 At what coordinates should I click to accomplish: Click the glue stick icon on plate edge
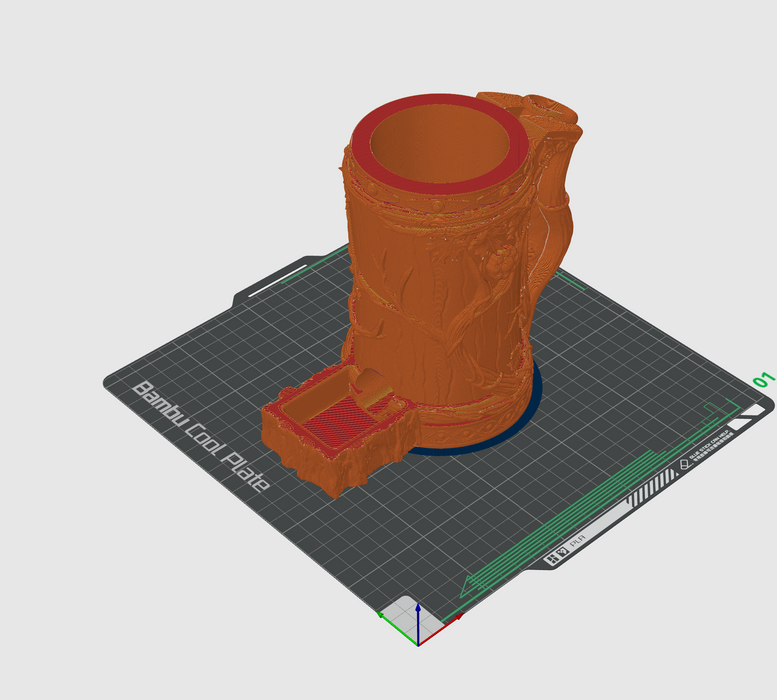pyautogui.click(x=686, y=463)
